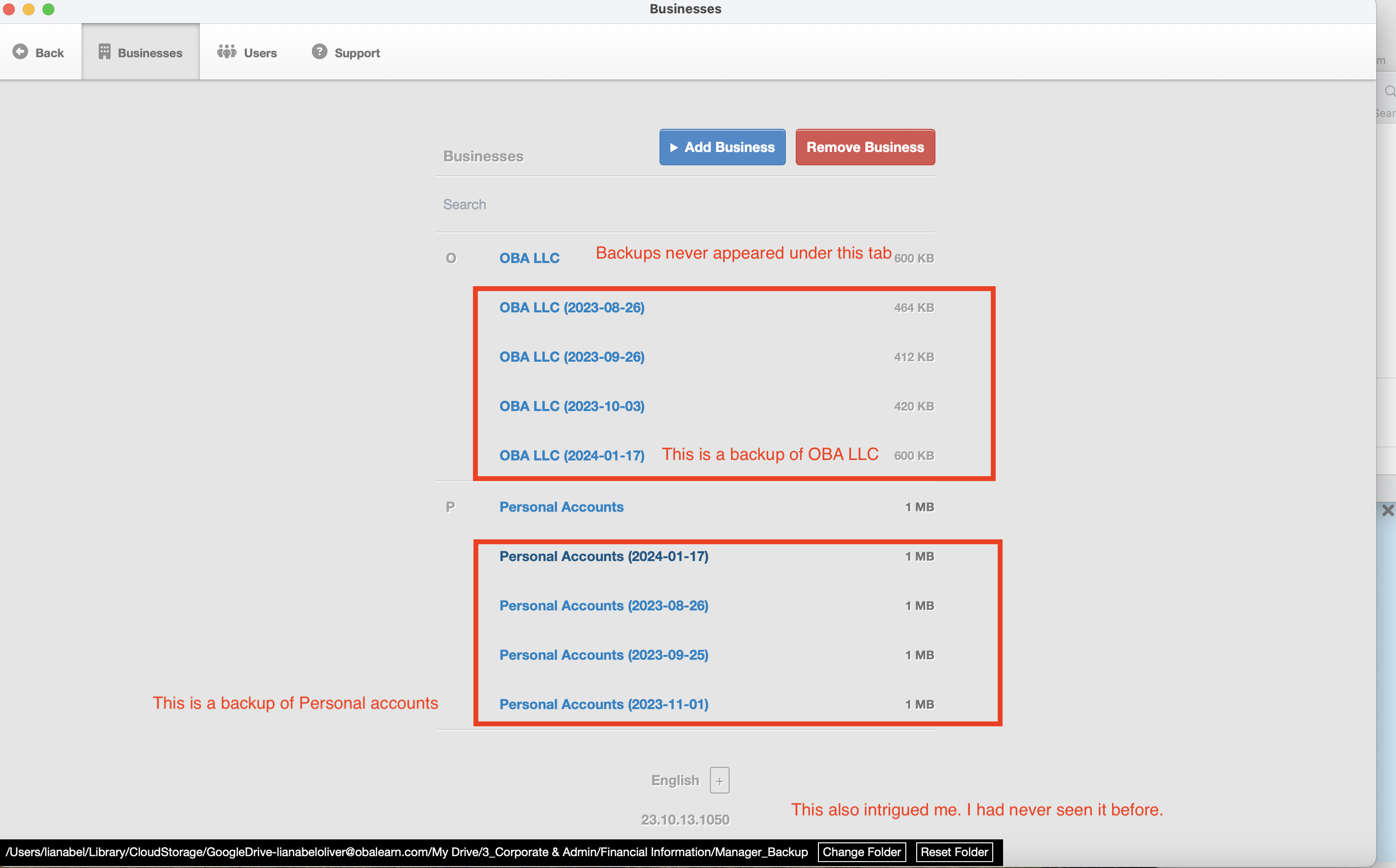Click the X close icon in background window
This screenshot has height=868, width=1396.
1388,510
